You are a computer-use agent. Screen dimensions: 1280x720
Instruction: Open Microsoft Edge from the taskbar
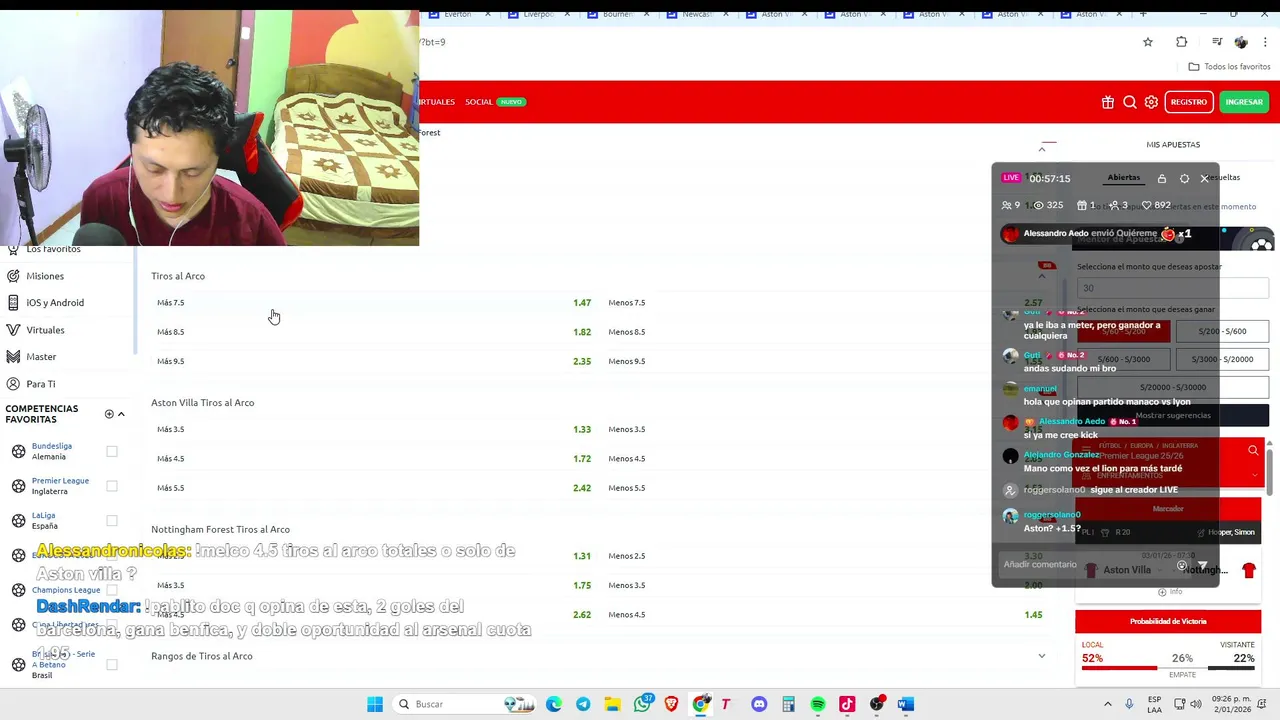(554, 704)
